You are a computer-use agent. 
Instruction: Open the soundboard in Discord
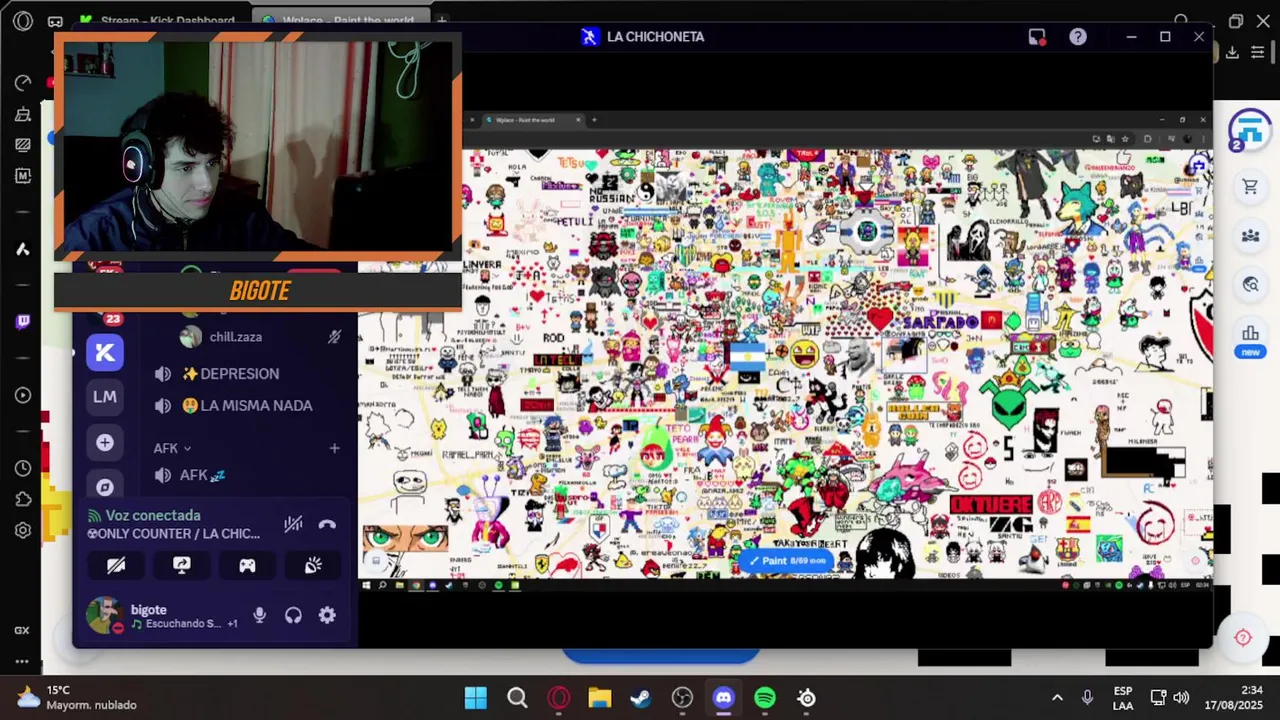(x=313, y=565)
